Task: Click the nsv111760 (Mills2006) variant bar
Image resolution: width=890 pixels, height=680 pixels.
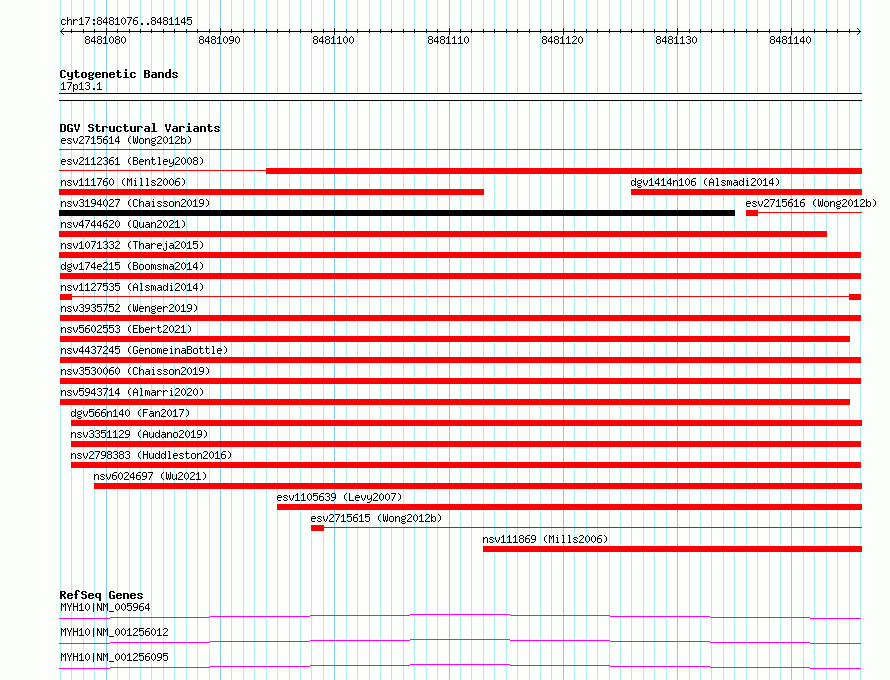Action: tap(271, 192)
